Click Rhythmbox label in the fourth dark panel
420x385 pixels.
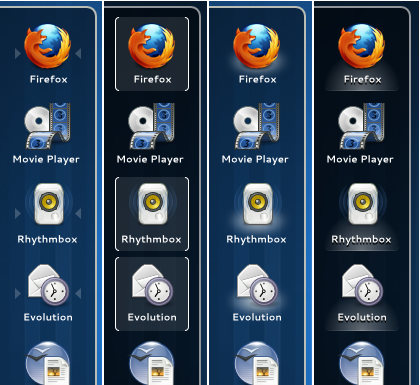[x=361, y=239]
